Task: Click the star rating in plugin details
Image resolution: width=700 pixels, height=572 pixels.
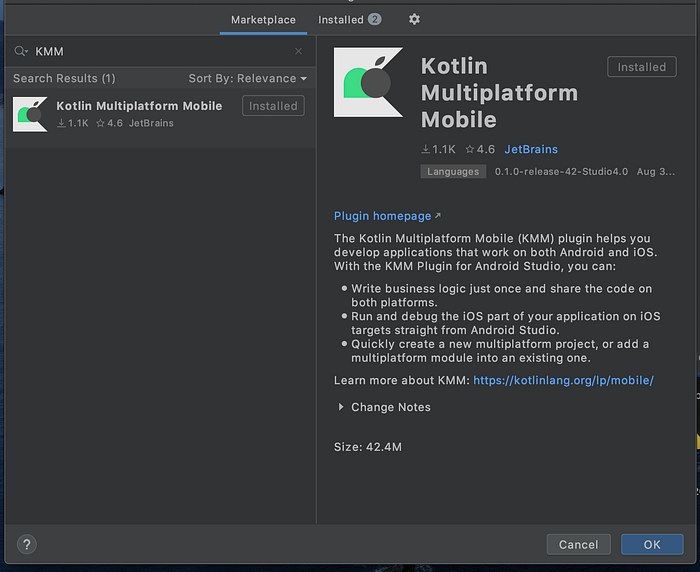Action: point(480,149)
